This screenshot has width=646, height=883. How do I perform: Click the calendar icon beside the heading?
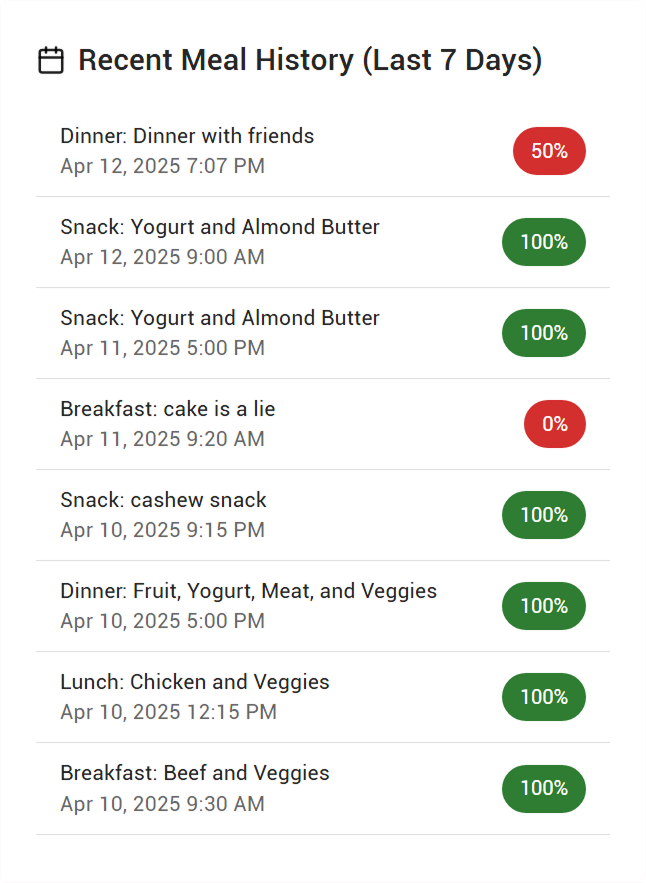[x=51, y=60]
